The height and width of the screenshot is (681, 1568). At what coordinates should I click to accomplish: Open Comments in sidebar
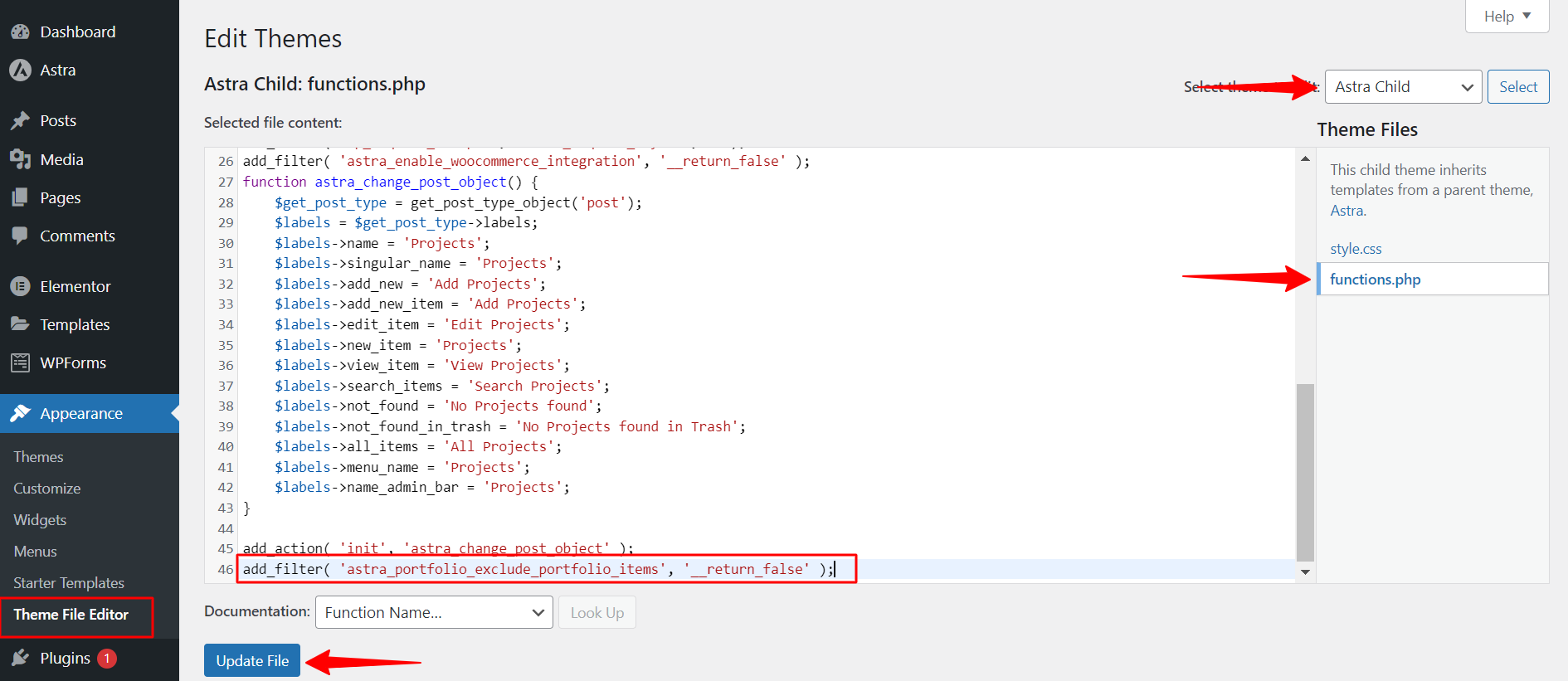tap(78, 236)
